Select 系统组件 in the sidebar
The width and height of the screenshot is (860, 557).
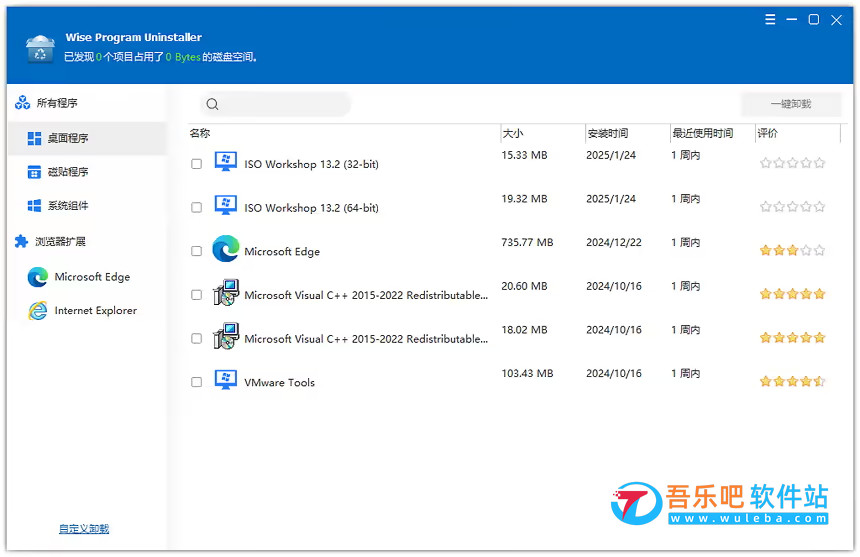[x=87, y=206]
